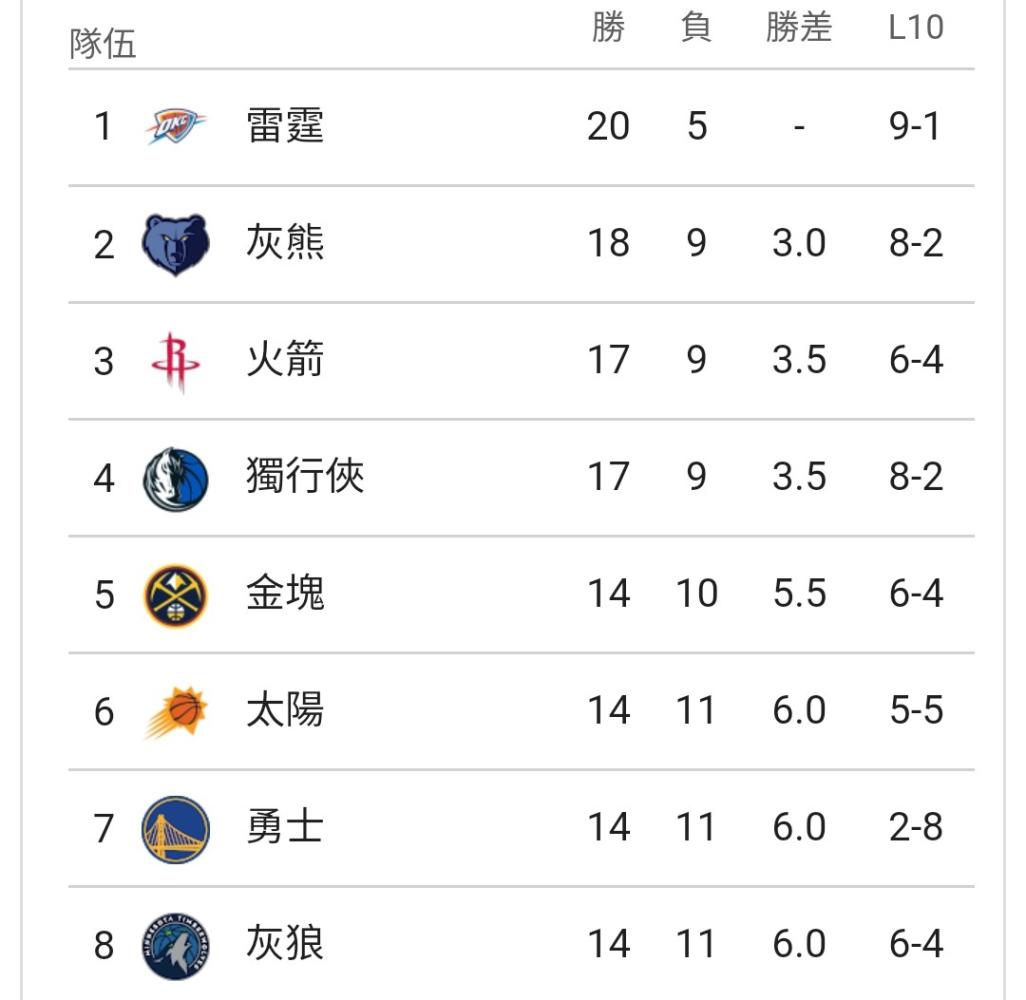Image resolution: width=1026 pixels, height=1000 pixels.
Task: Click the Grizzlies (灰熊) bear logo
Action: point(175,244)
